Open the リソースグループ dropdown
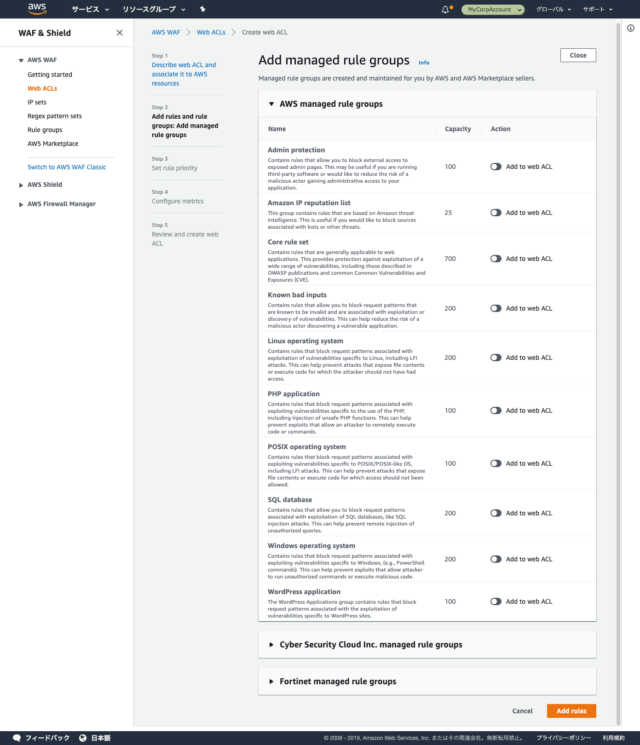Viewport: 640px width, 745px height. (x=154, y=9)
